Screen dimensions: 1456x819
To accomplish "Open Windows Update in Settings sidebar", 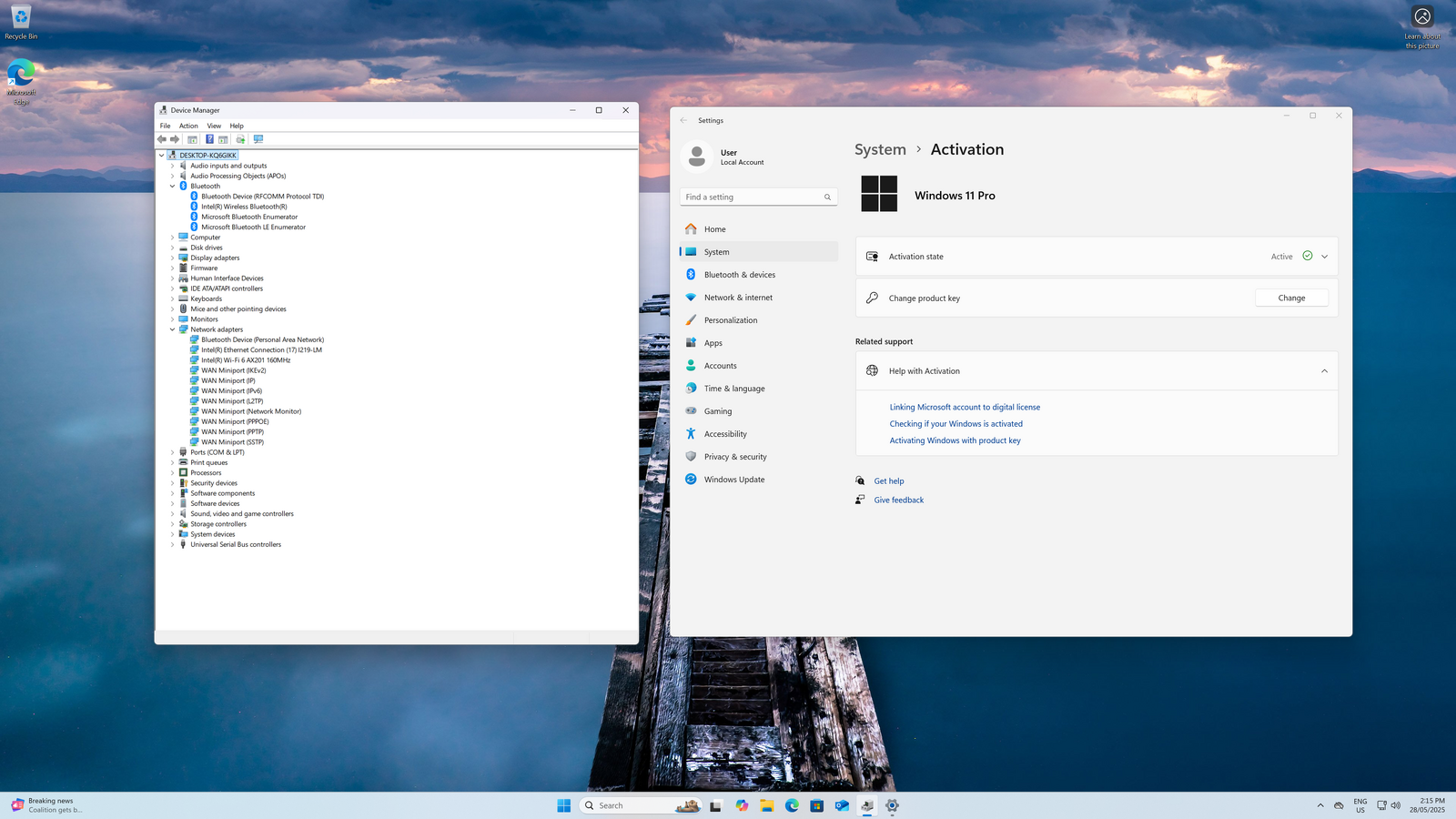I will tap(733, 480).
